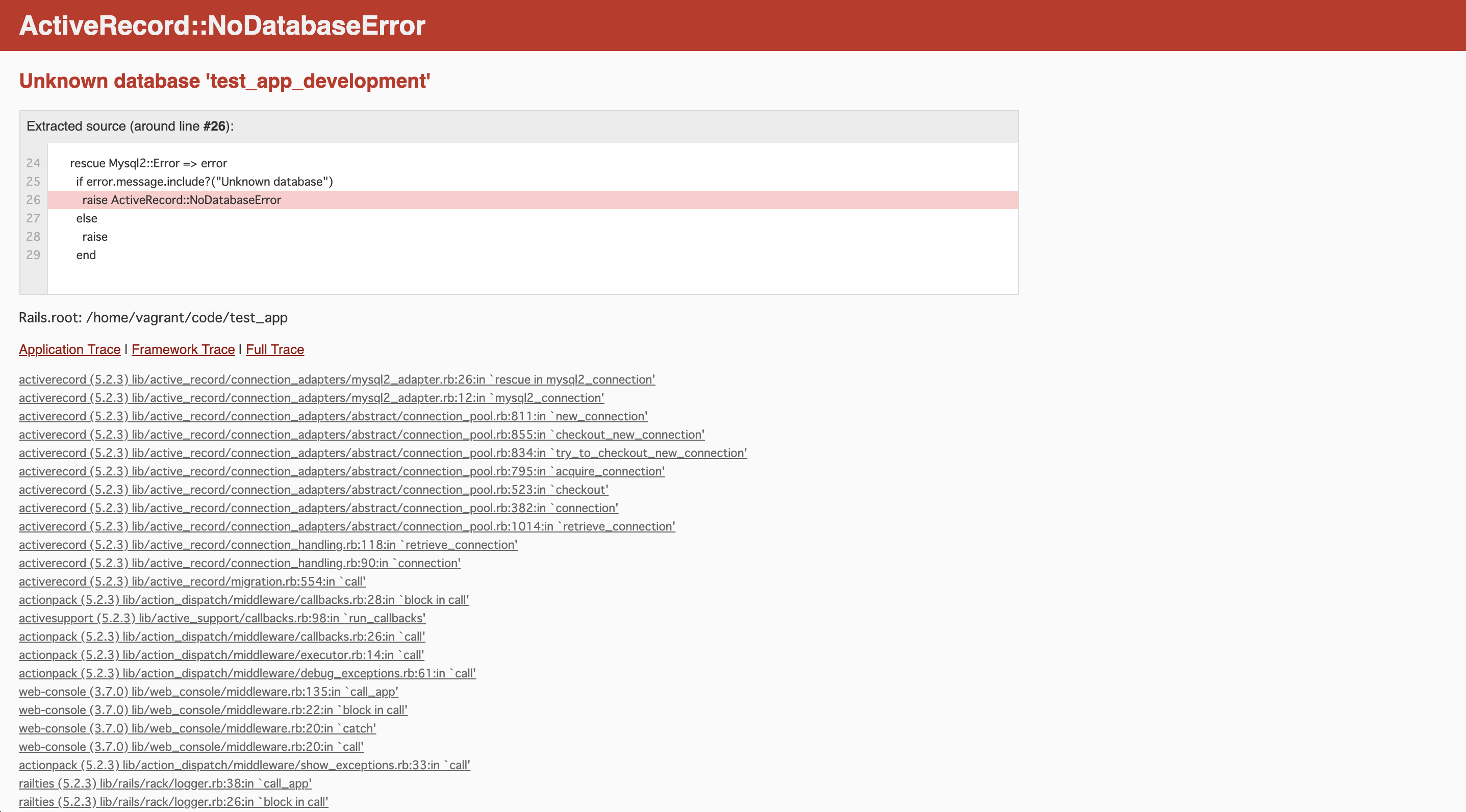Click mysql2_adapter.rb:26 rescue trace line

(x=336, y=379)
